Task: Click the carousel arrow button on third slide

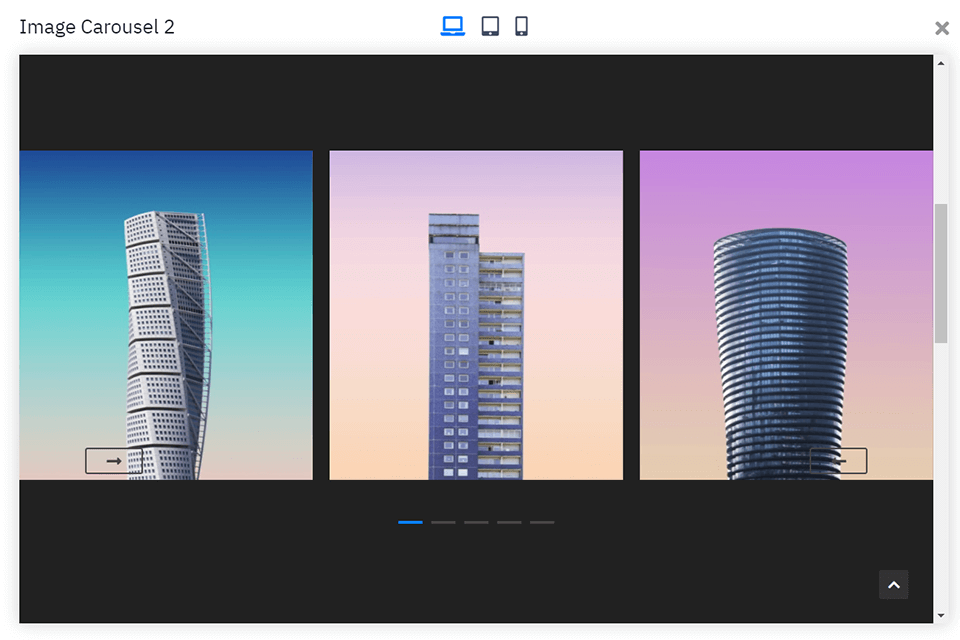Action: [x=838, y=461]
